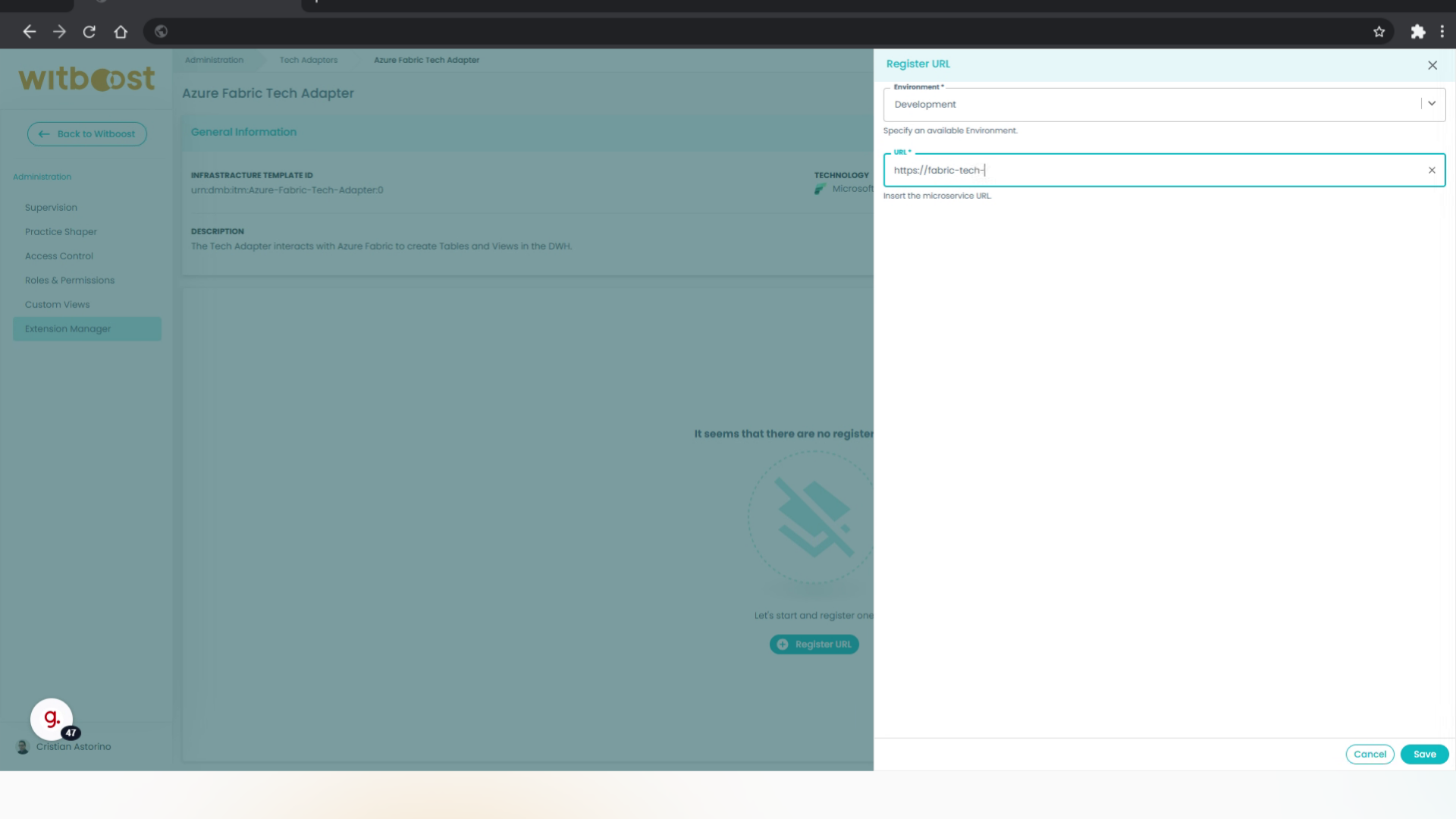Clear the URL field with X icon

[x=1432, y=171]
